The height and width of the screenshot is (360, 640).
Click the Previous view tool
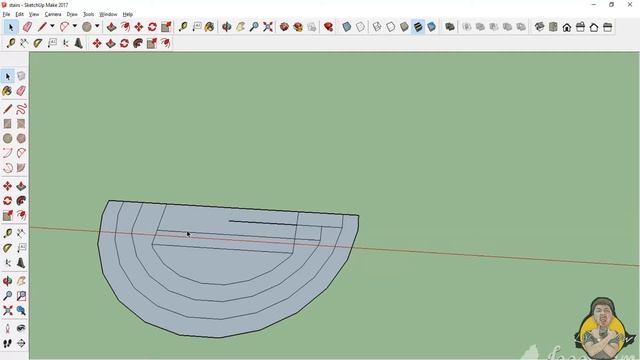21,311
